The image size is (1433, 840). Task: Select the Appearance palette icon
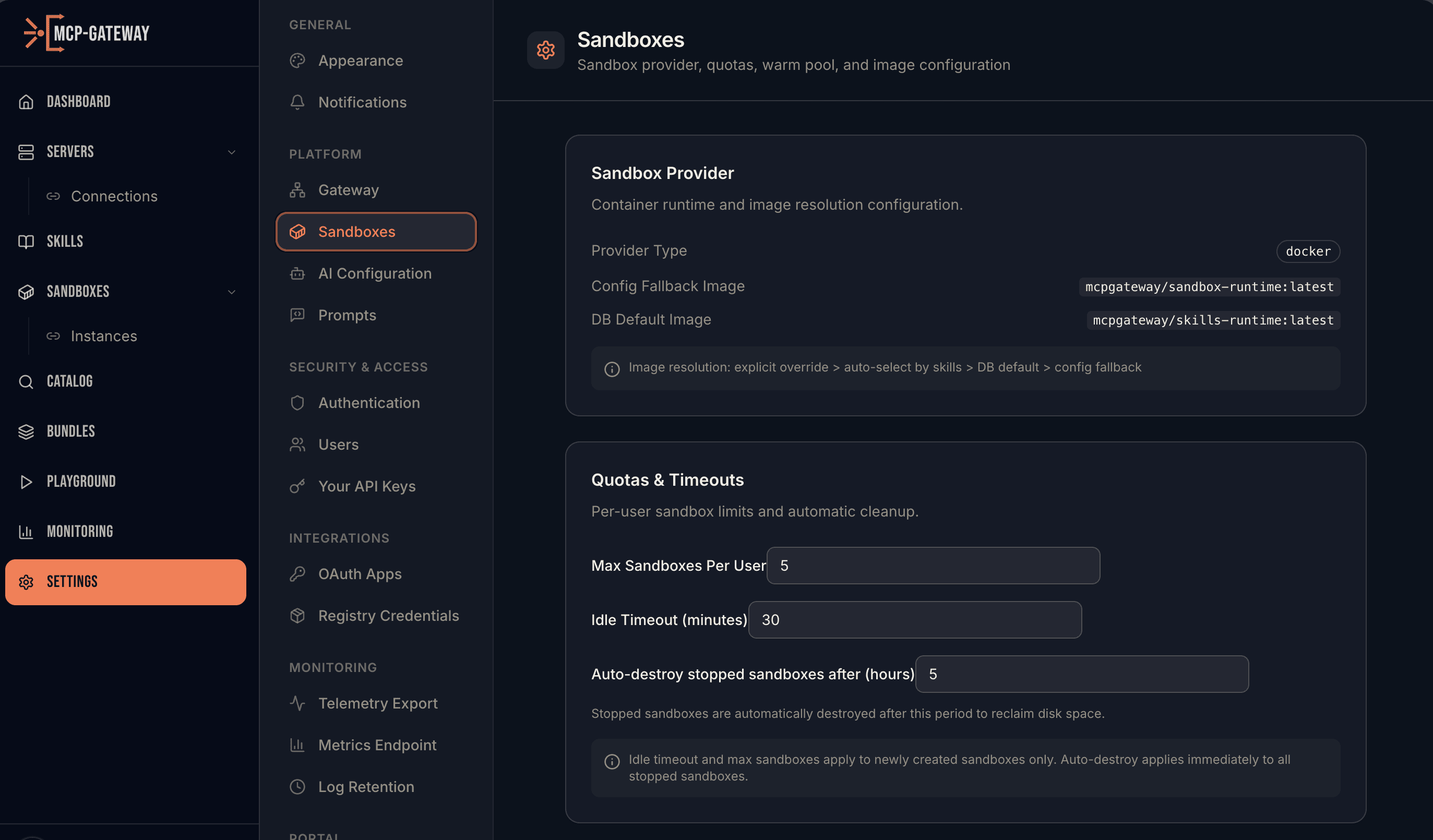coord(297,61)
